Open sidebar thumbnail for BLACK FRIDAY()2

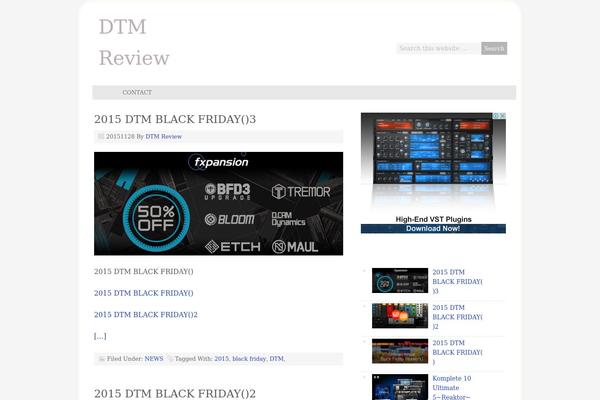(x=400, y=316)
